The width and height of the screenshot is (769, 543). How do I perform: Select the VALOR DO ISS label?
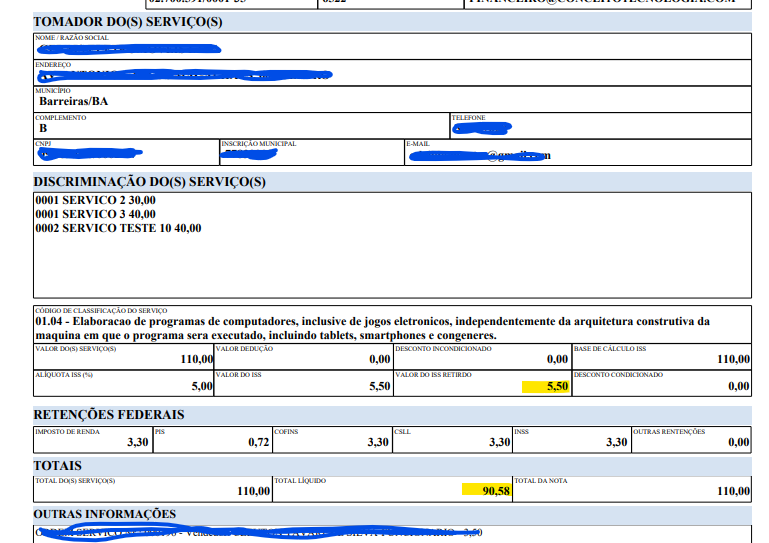[238, 375]
